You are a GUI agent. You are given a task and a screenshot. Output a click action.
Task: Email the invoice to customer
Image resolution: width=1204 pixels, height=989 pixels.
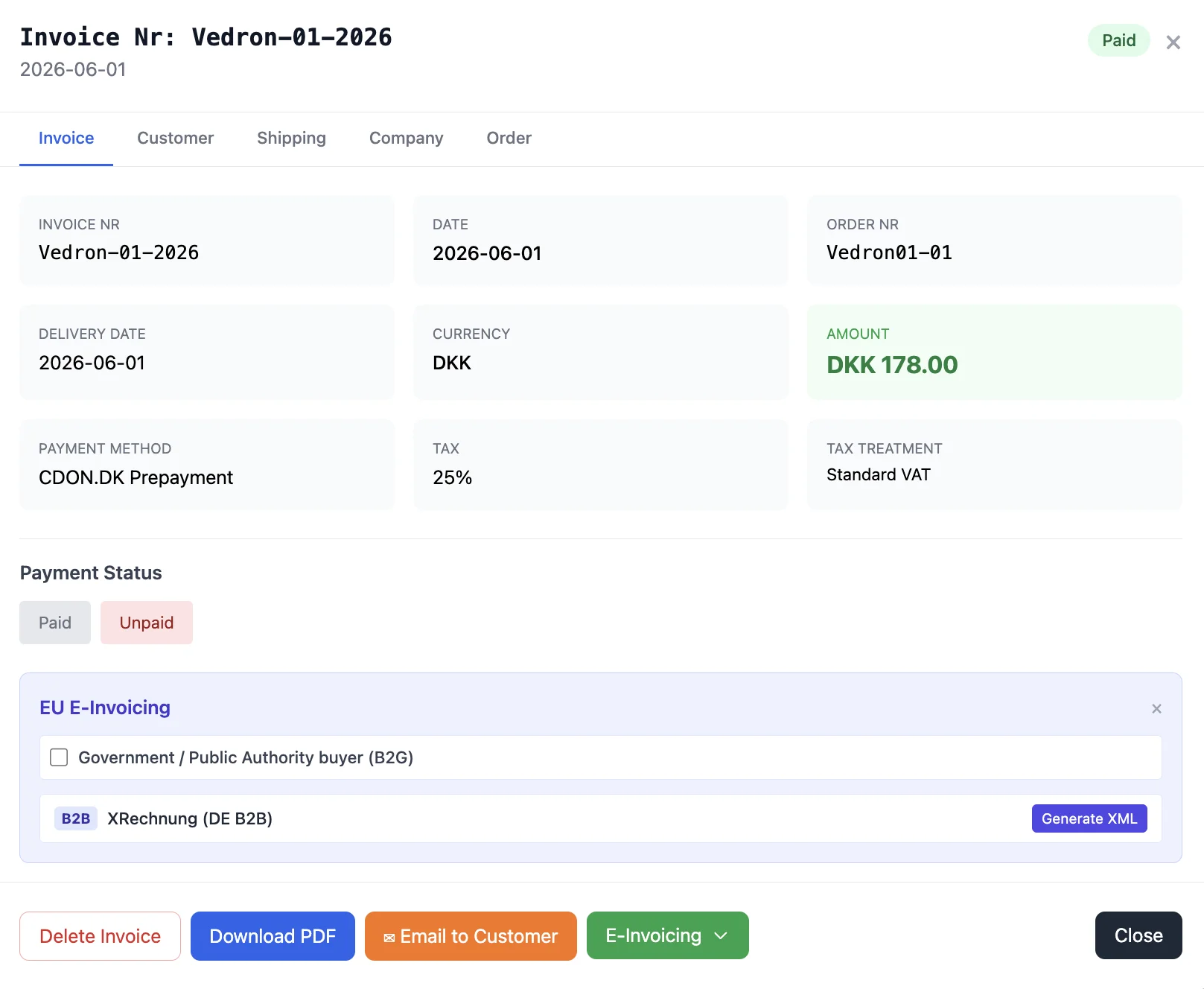(x=471, y=936)
